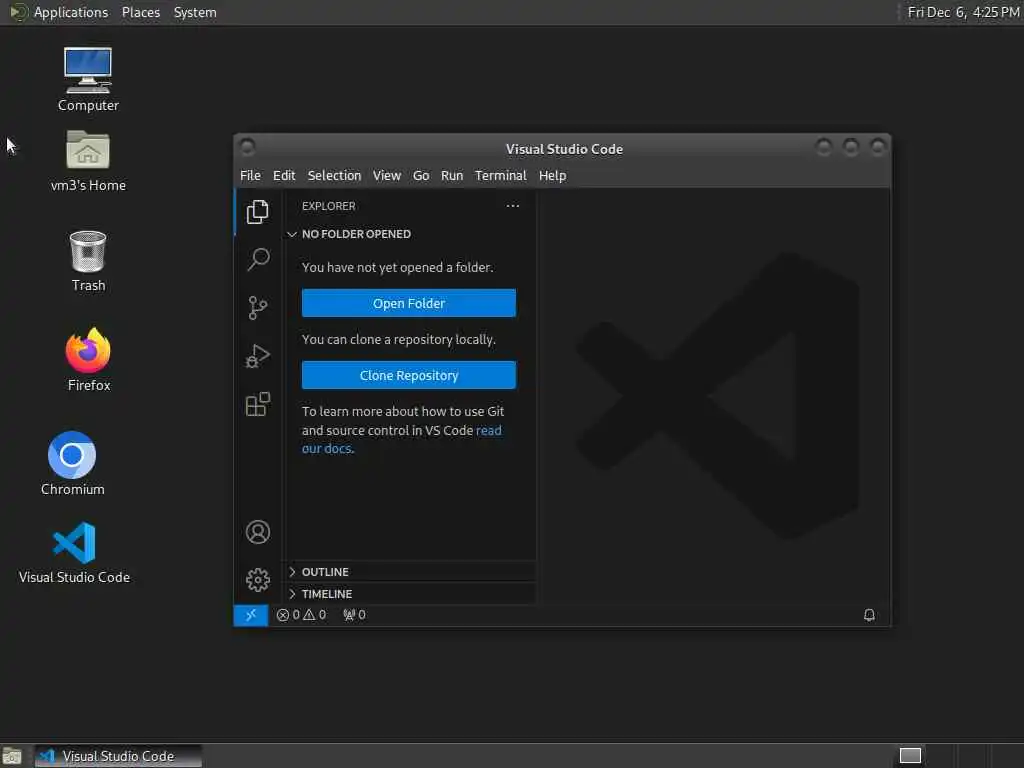This screenshot has width=1024, height=768.
Task: Click the Open Folder button
Action: click(x=409, y=303)
